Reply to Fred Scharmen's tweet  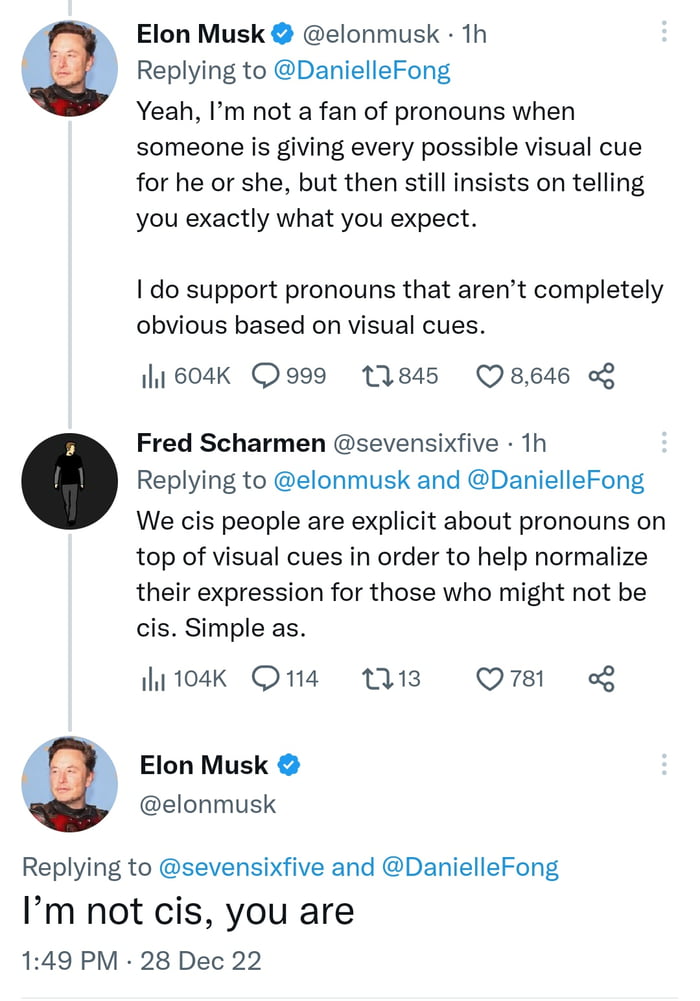point(285,679)
